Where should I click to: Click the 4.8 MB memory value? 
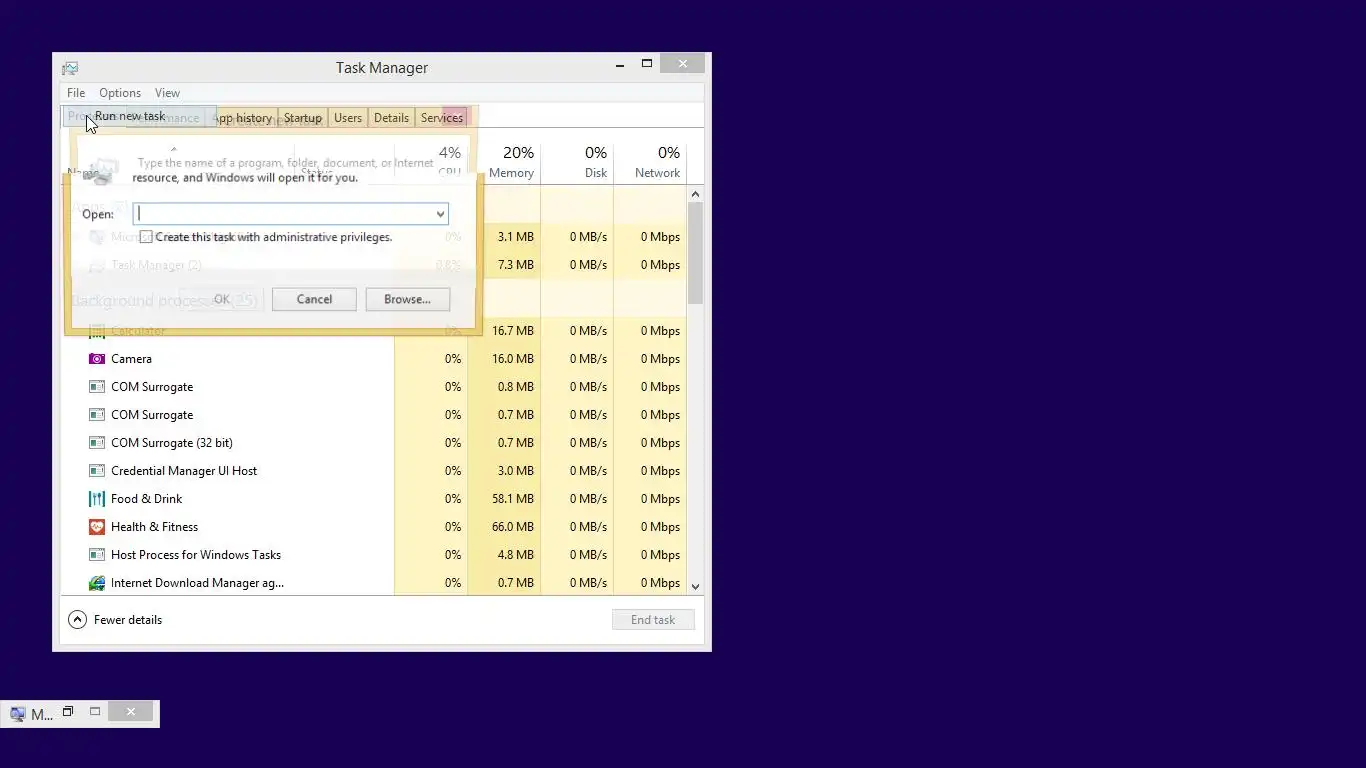coord(516,555)
